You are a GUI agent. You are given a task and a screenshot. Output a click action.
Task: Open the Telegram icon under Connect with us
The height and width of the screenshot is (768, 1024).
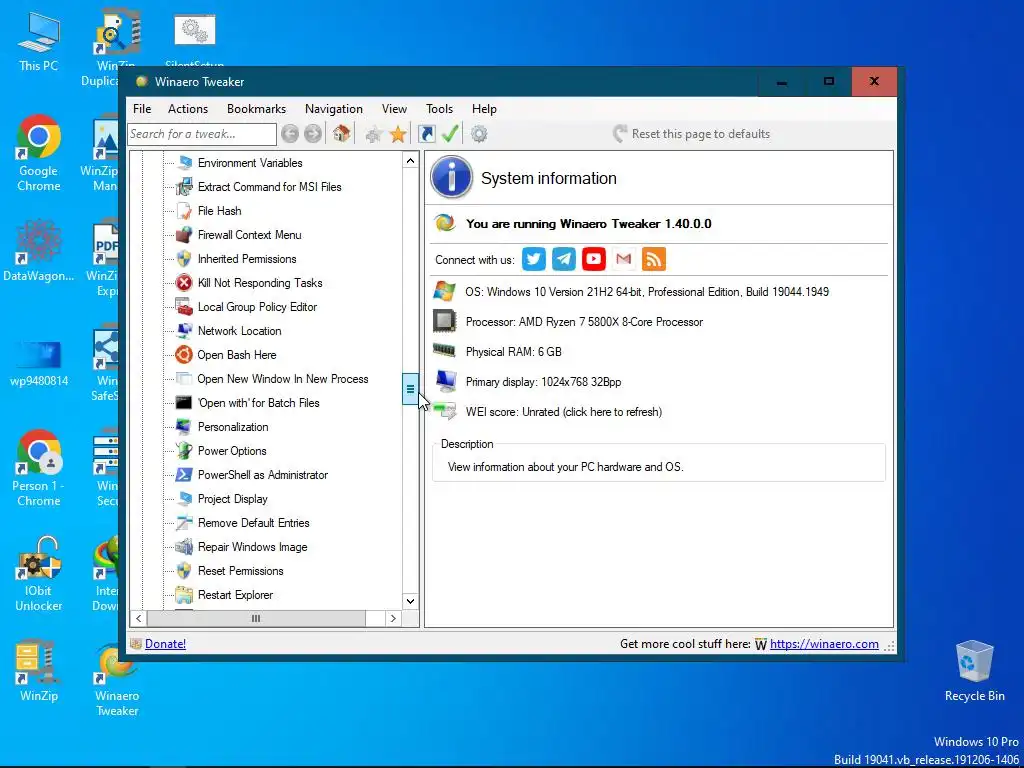564,259
